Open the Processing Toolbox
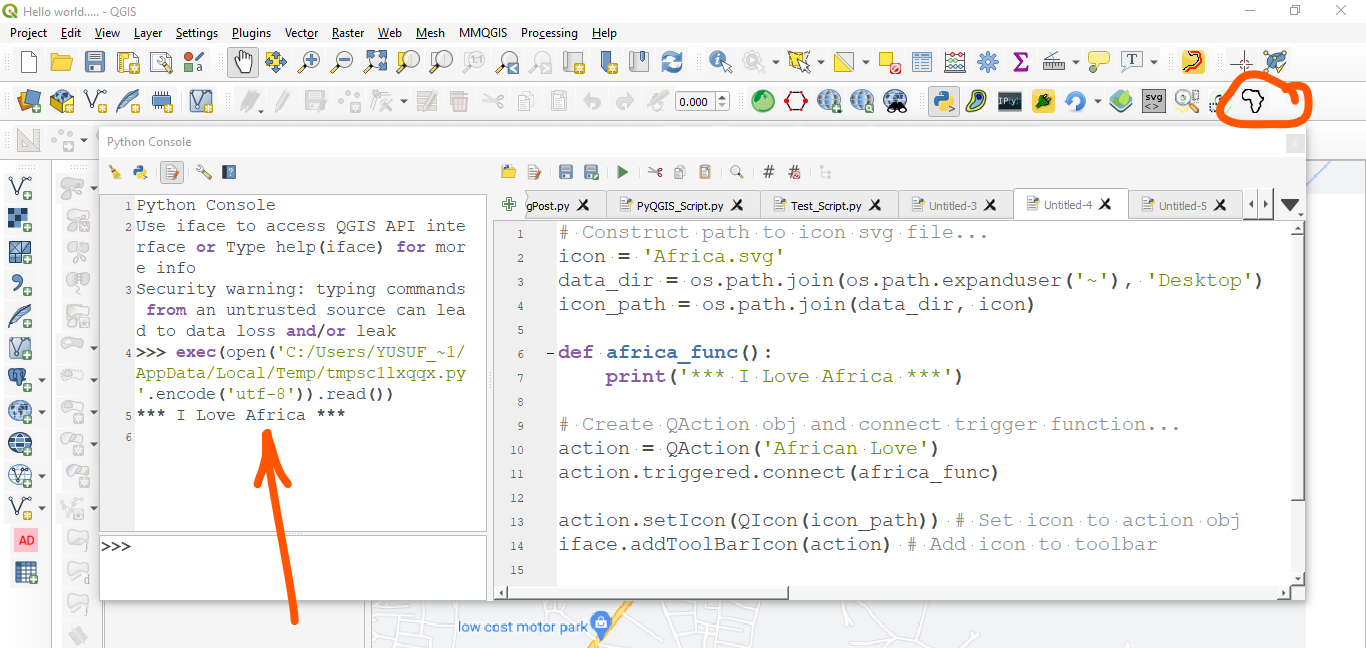1366x648 pixels. [x=986, y=61]
